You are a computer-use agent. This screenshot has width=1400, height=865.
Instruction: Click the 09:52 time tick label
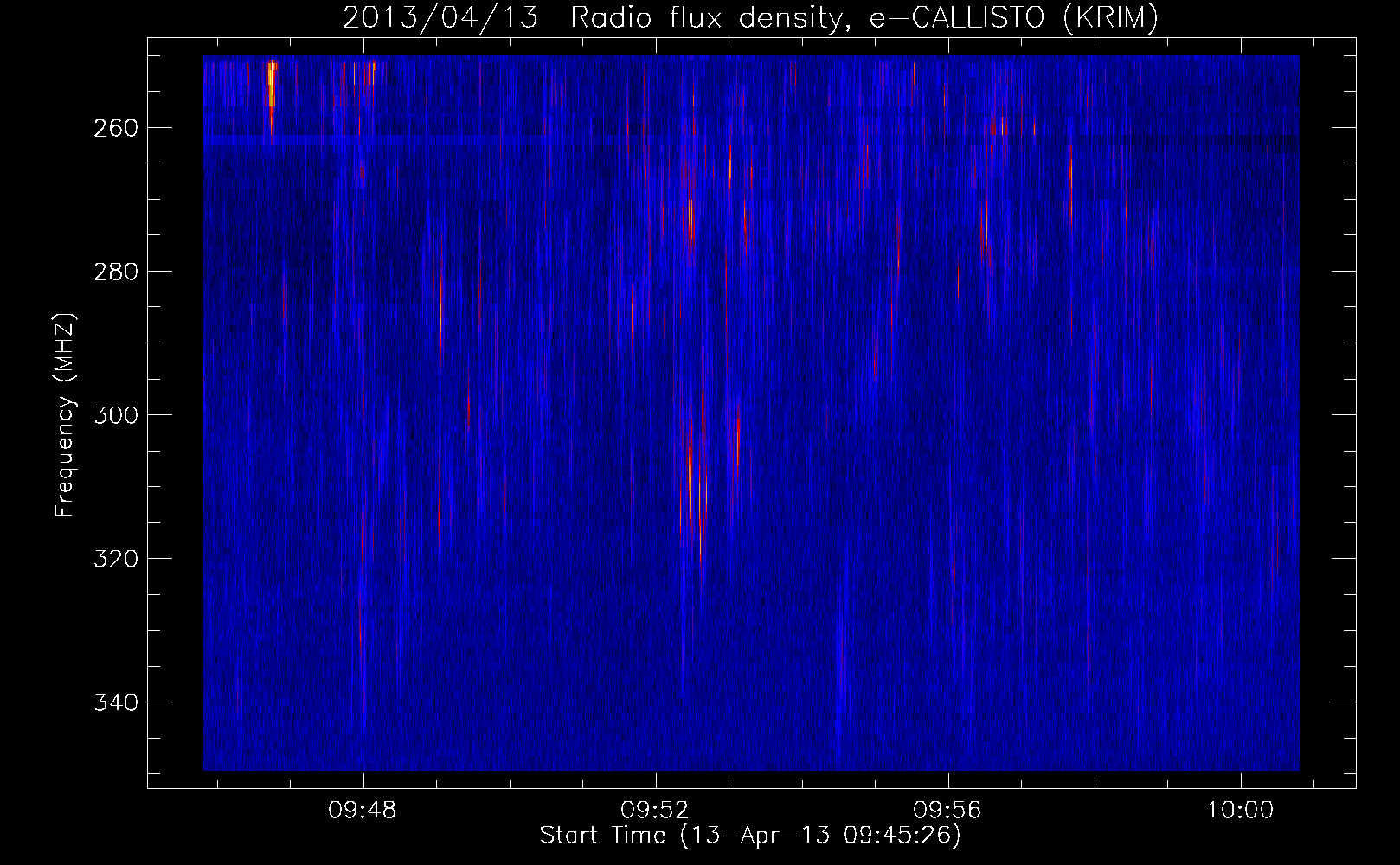(x=655, y=811)
